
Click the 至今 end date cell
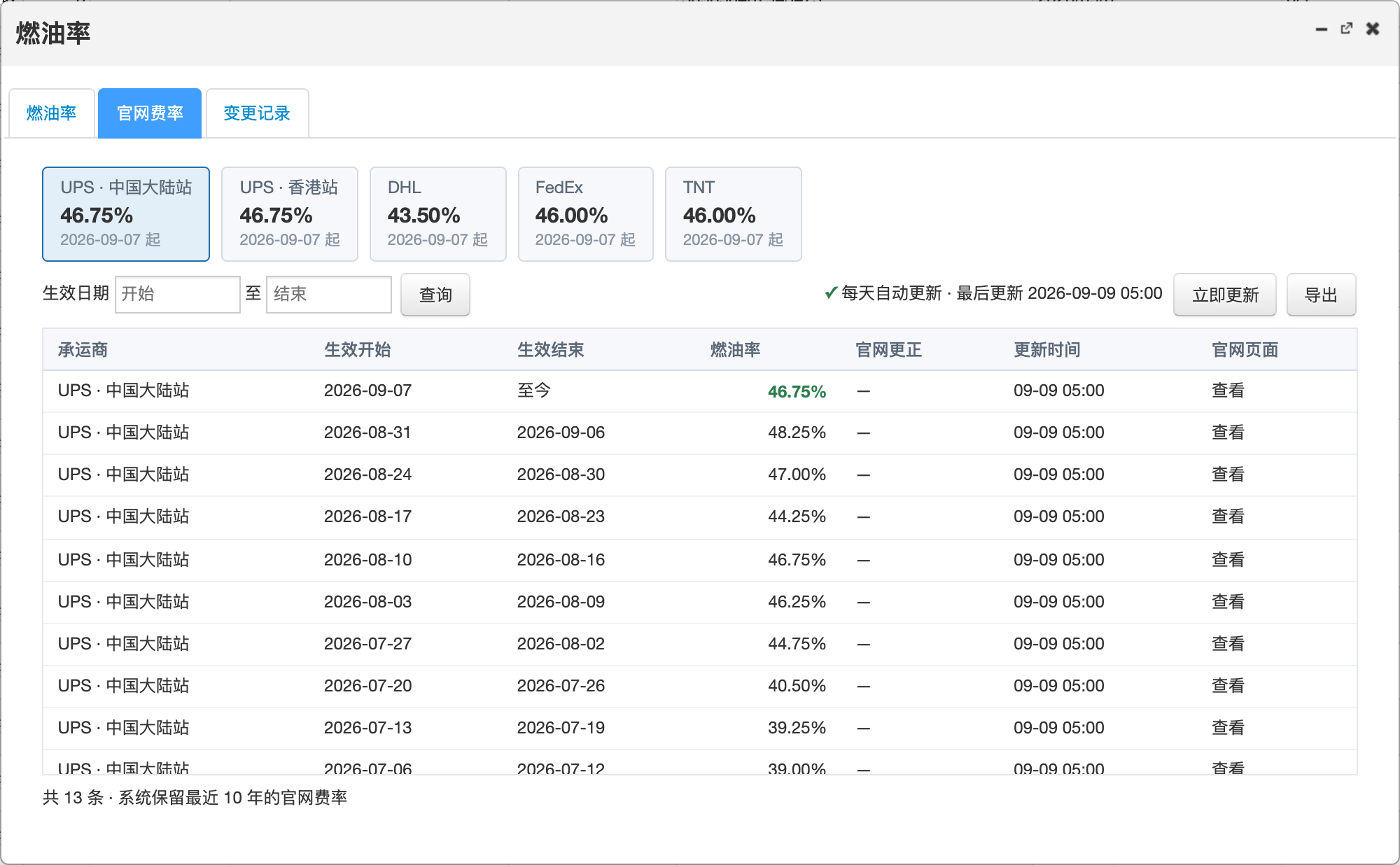pos(534,391)
